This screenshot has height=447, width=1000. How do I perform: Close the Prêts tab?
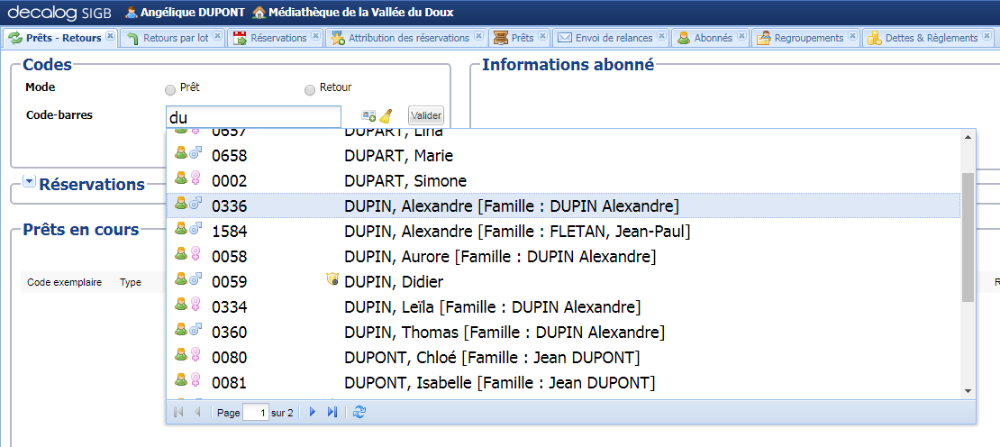(x=543, y=36)
